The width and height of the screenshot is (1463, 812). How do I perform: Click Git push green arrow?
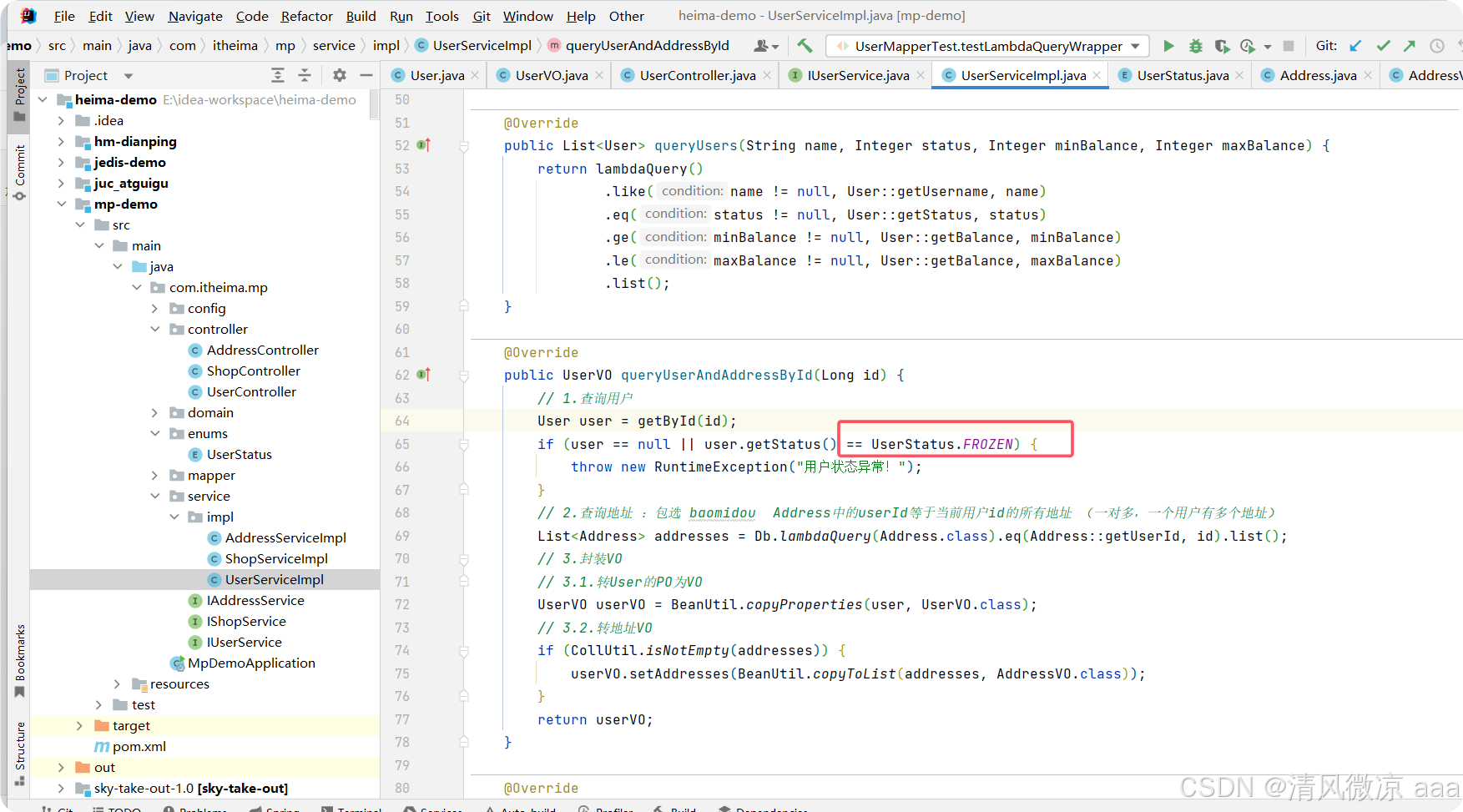click(1410, 46)
